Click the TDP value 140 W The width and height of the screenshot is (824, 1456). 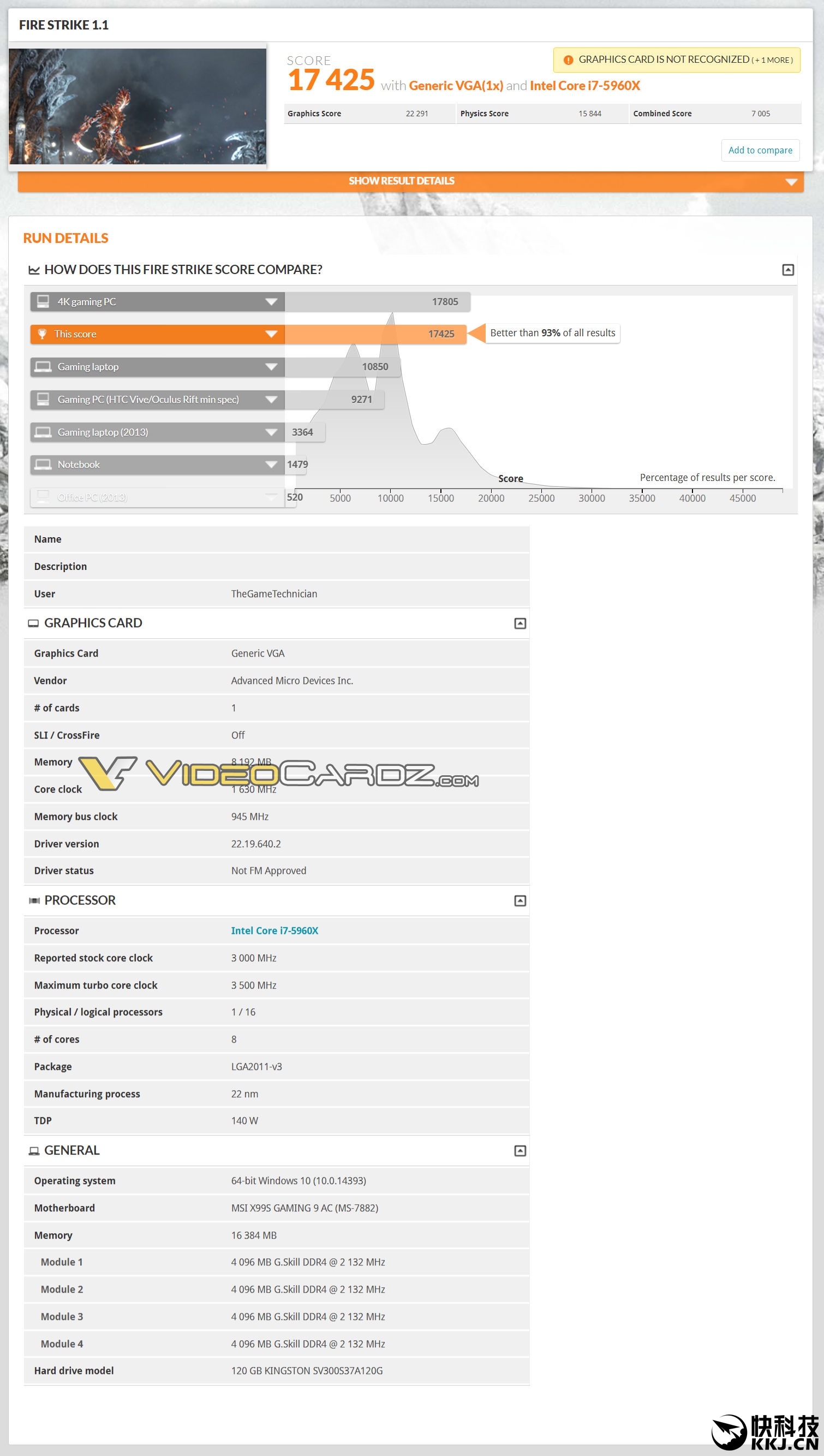244,1121
